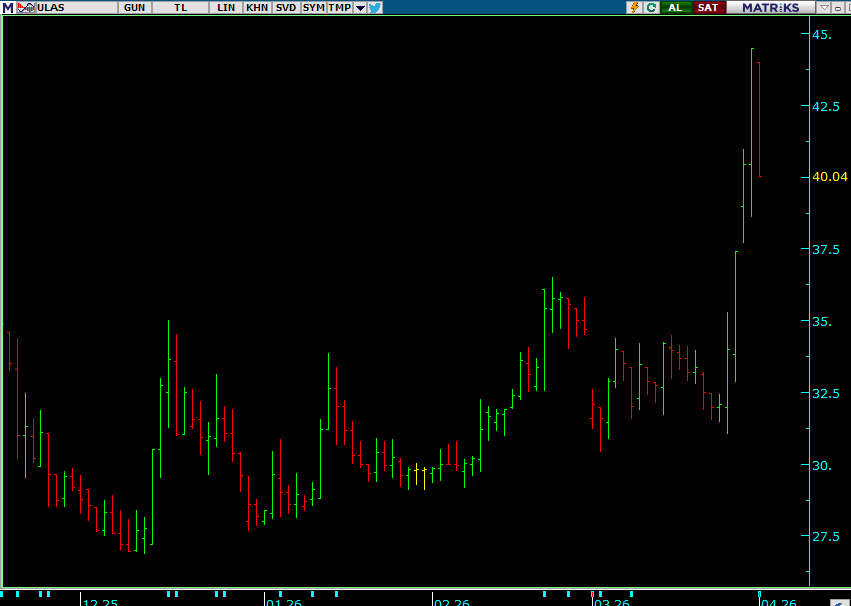This screenshot has height=606, width=851.
Task: Select the latest red price bar
Action: (x=759, y=119)
